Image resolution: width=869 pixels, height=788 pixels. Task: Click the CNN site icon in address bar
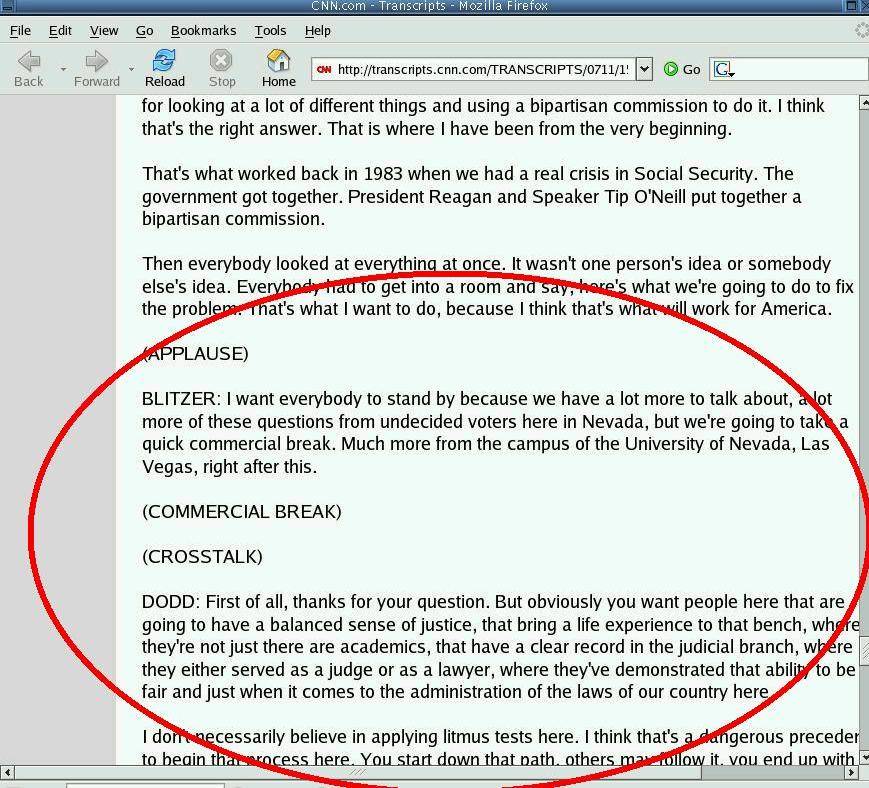[324, 69]
